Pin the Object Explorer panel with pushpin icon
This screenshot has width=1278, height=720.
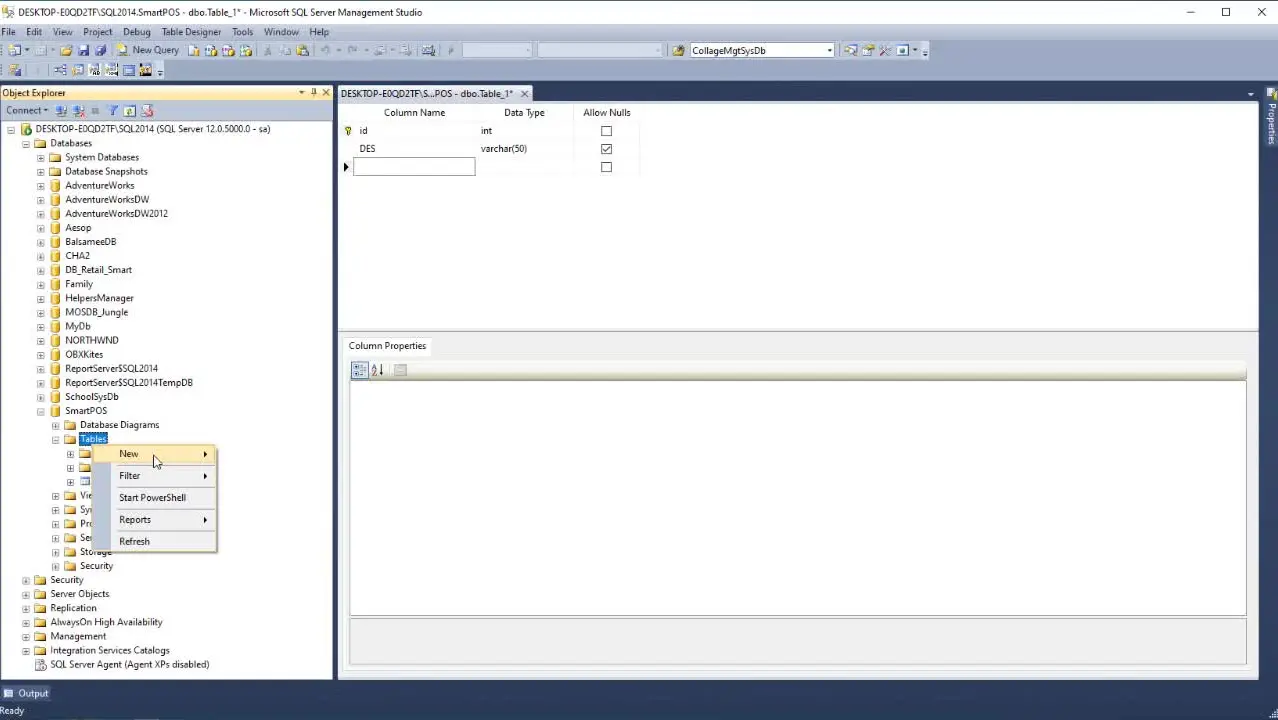point(313,93)
